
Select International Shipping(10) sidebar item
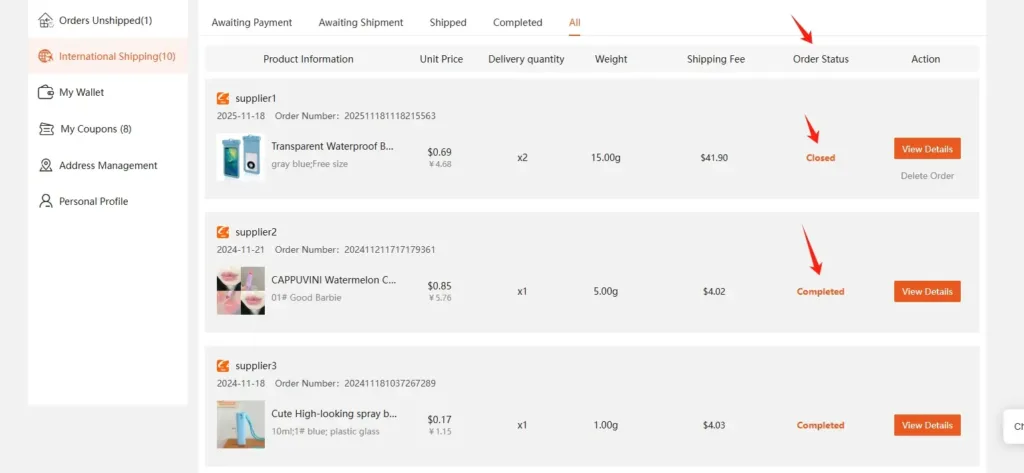point(108,56)
